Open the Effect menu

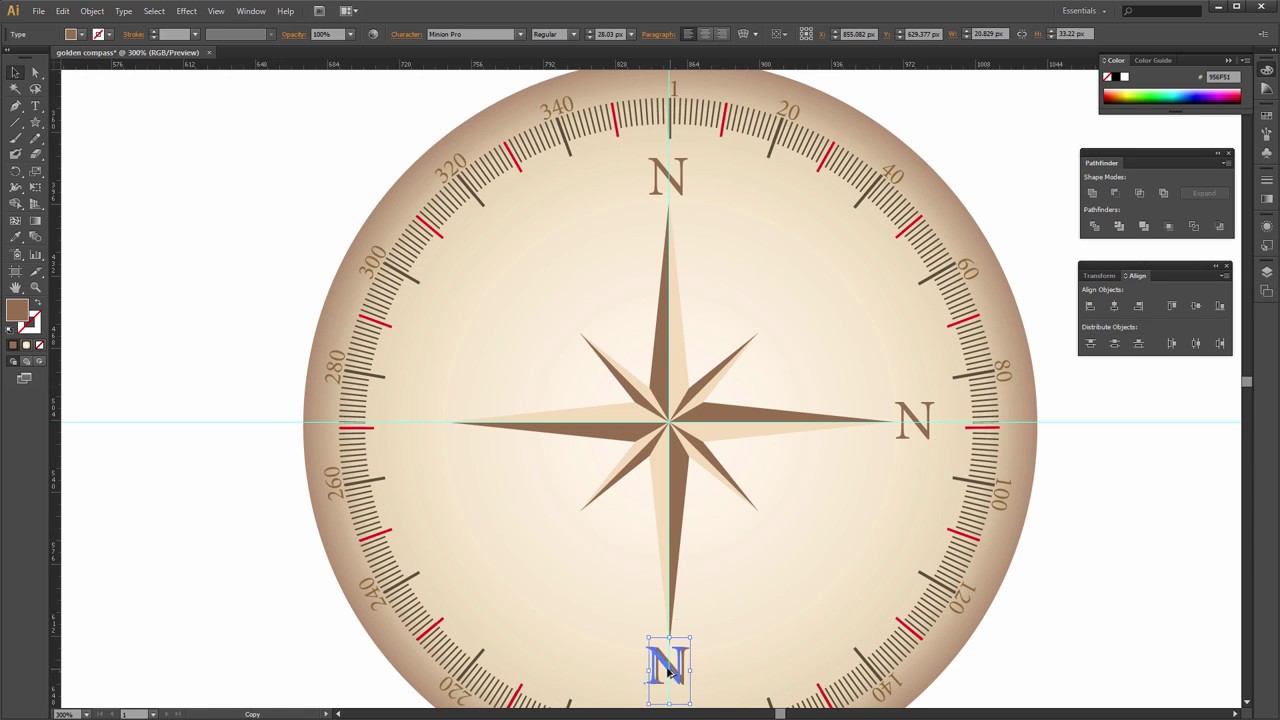[187, 11]
